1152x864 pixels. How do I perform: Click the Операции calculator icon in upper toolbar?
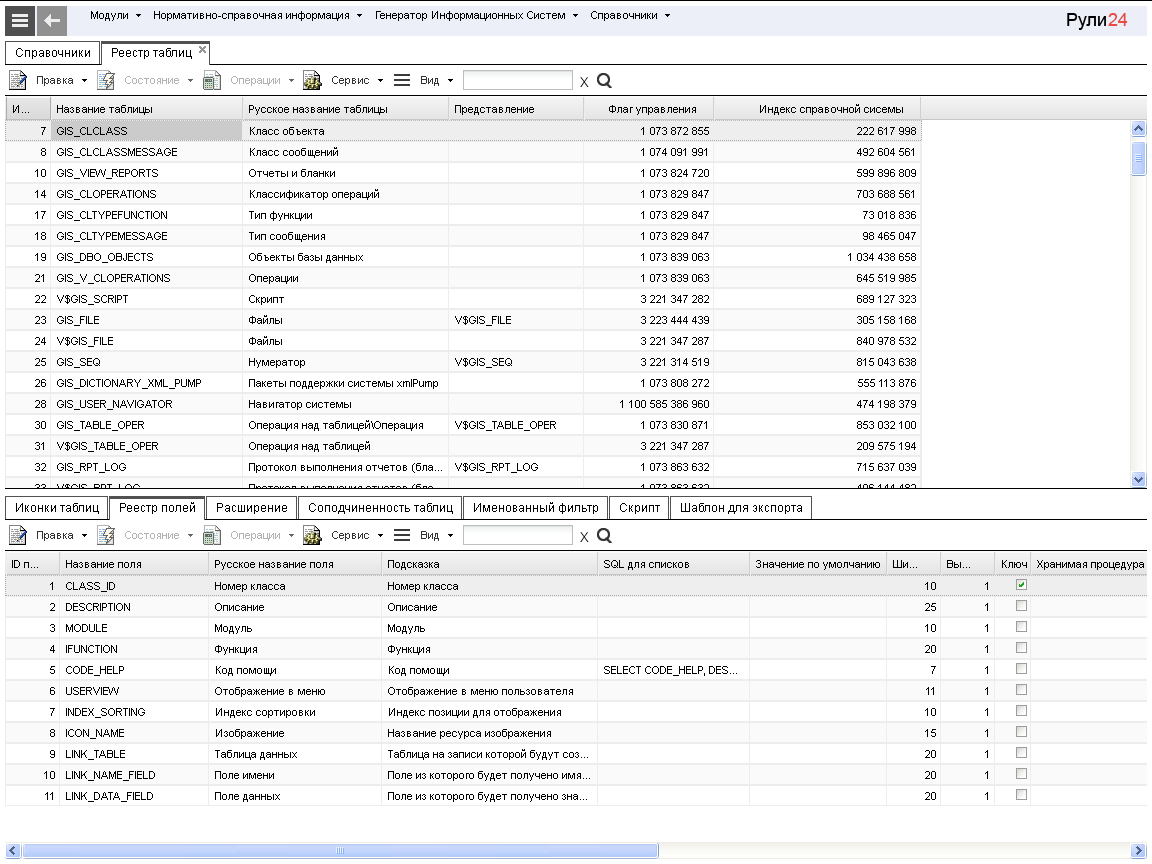212,80
